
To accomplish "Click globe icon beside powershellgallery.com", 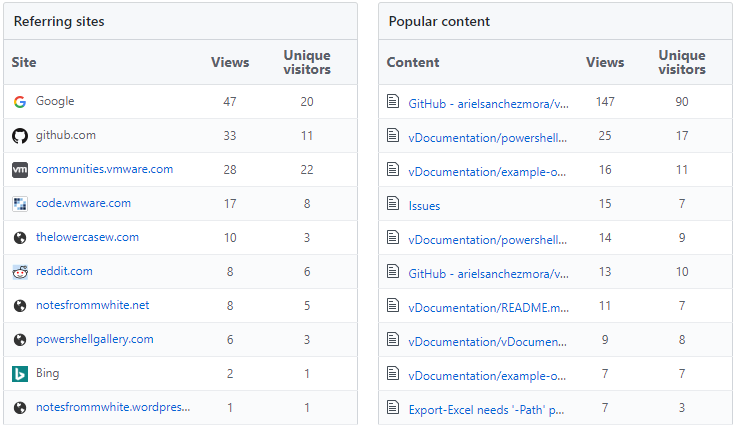I will pos(20,340).
